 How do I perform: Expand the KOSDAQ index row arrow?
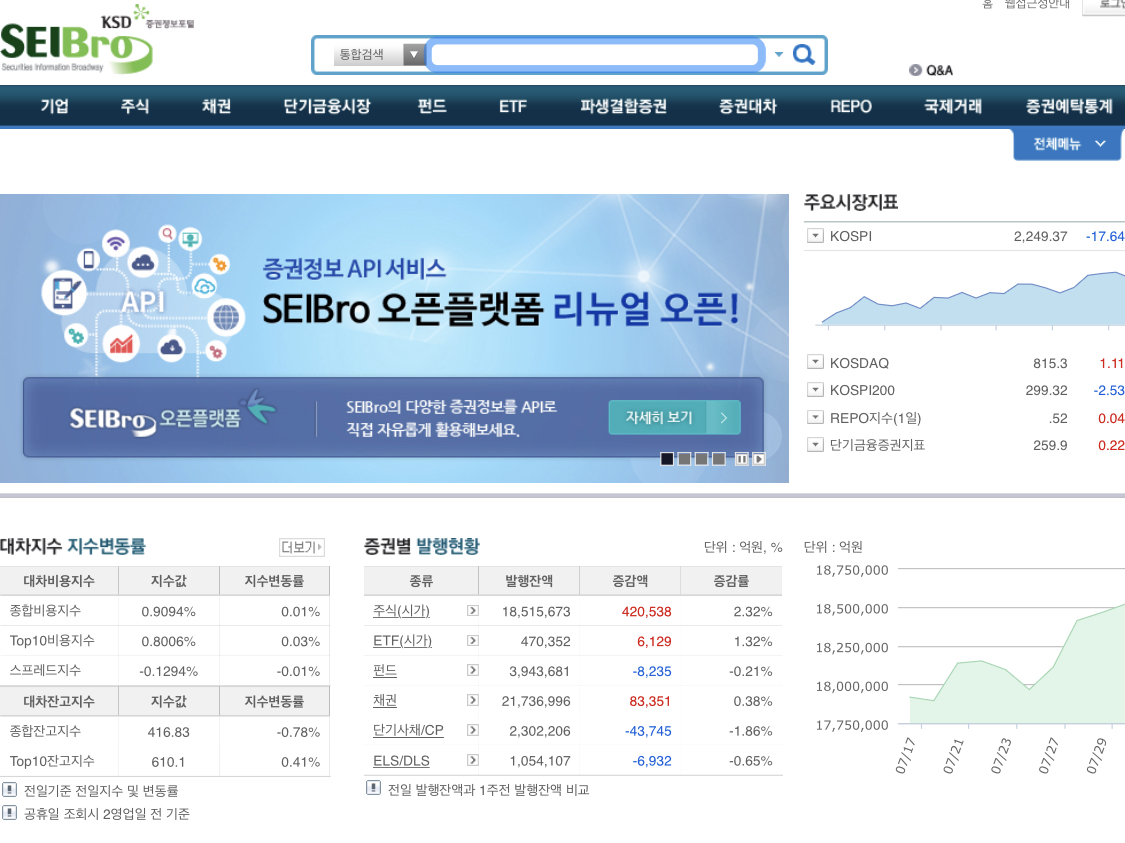(x=815, y=362)
